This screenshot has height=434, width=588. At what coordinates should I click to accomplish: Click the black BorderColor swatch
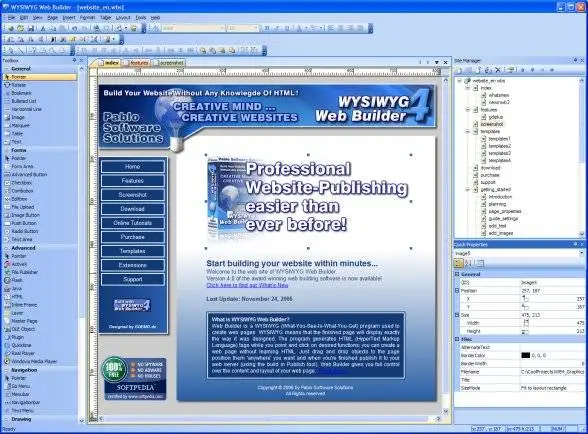point(525,355)
